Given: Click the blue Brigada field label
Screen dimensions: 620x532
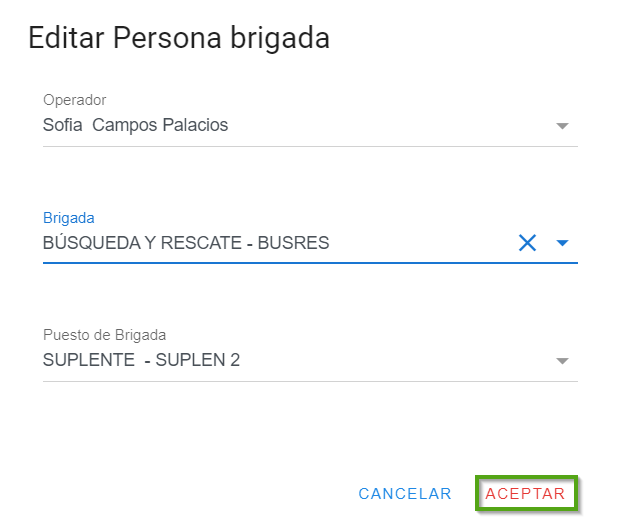Looking at the screenshot, I should point(69,217).
